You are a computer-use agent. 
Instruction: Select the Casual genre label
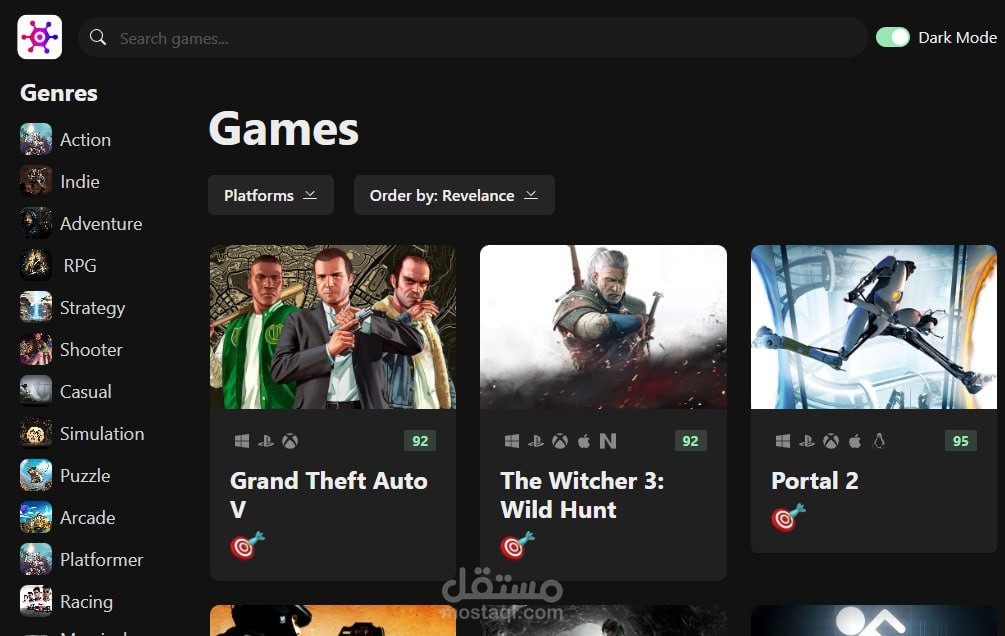(x=86, y=392)
